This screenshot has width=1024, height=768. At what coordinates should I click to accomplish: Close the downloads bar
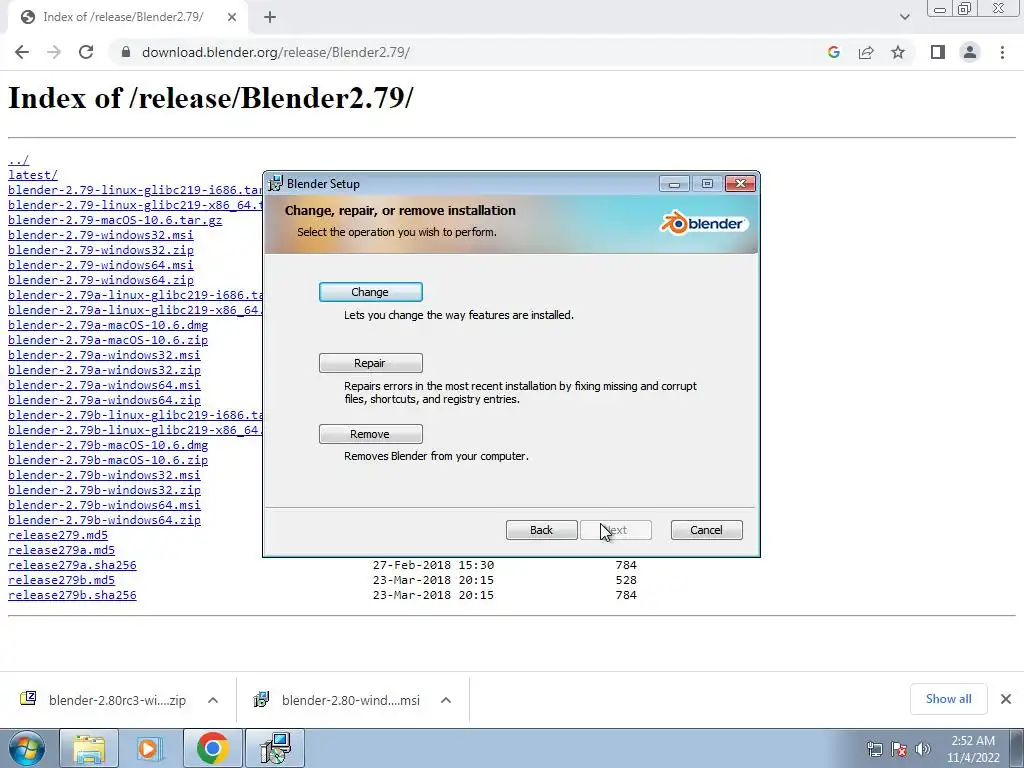tap(1006, 699)
